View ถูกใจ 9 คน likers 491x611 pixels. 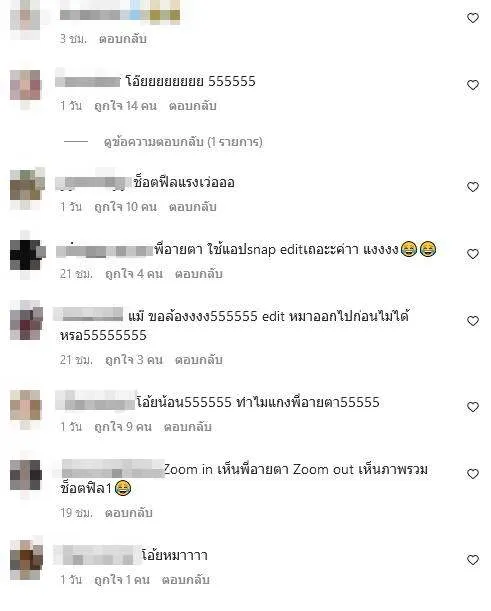tap(123, 427)
